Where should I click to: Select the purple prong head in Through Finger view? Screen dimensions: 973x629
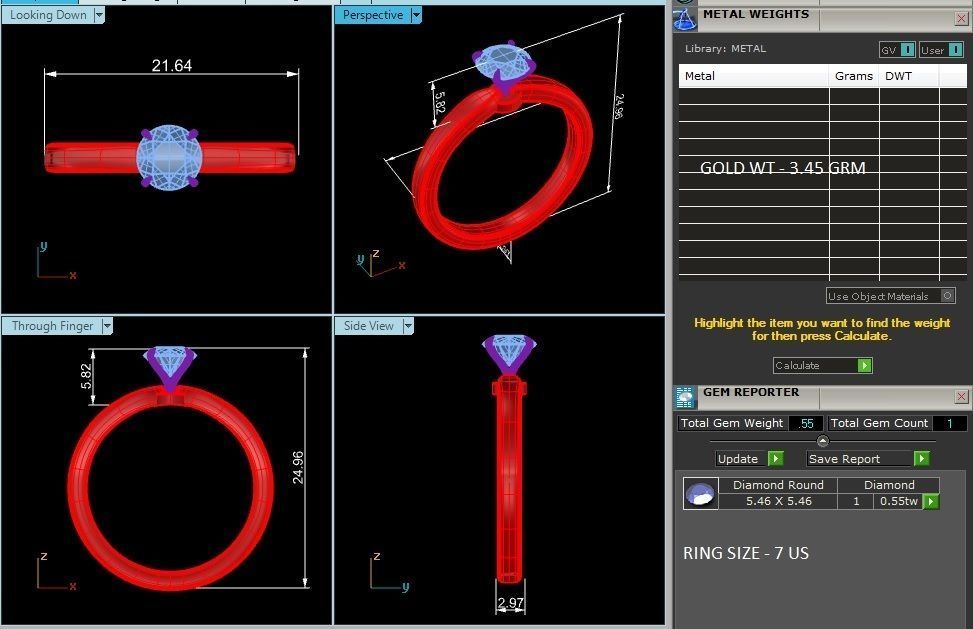tap(169, 380)
